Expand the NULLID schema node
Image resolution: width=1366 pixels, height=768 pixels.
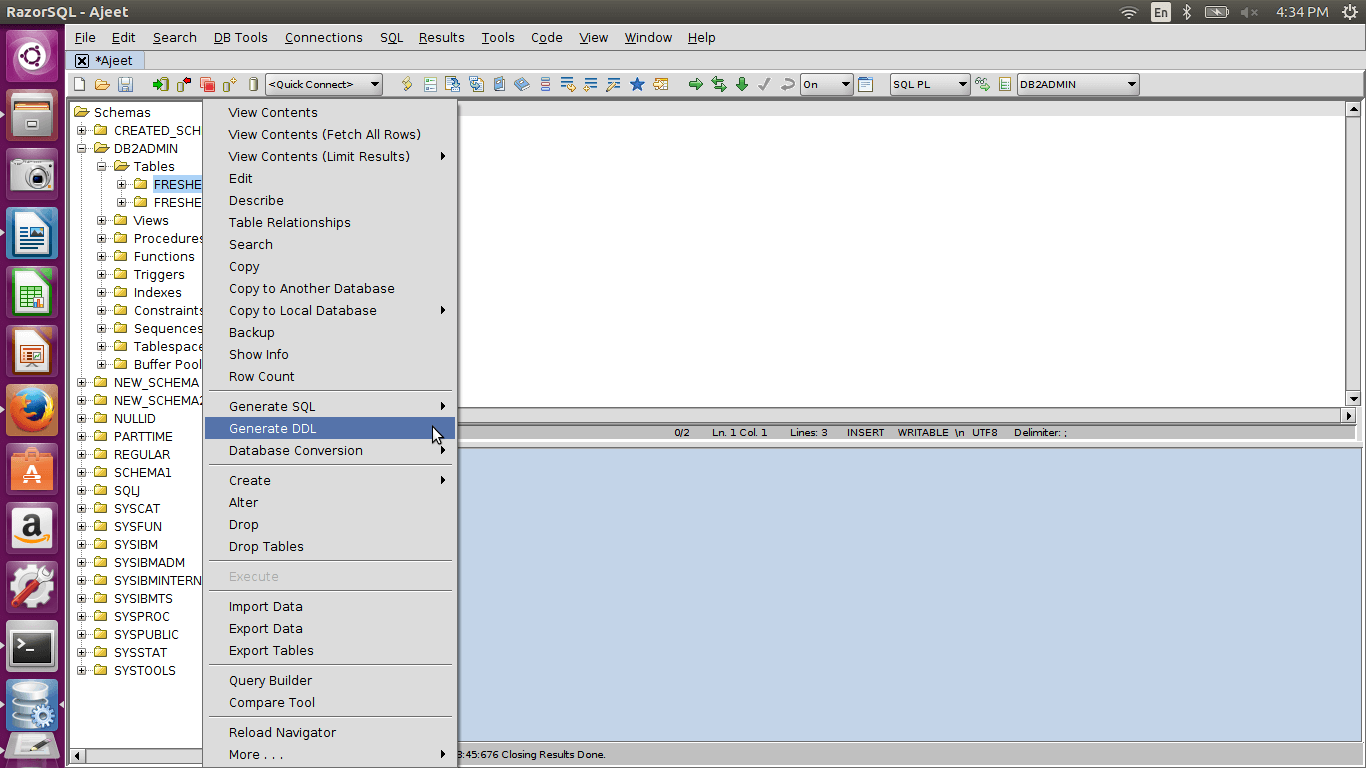(x=82, y=419)
